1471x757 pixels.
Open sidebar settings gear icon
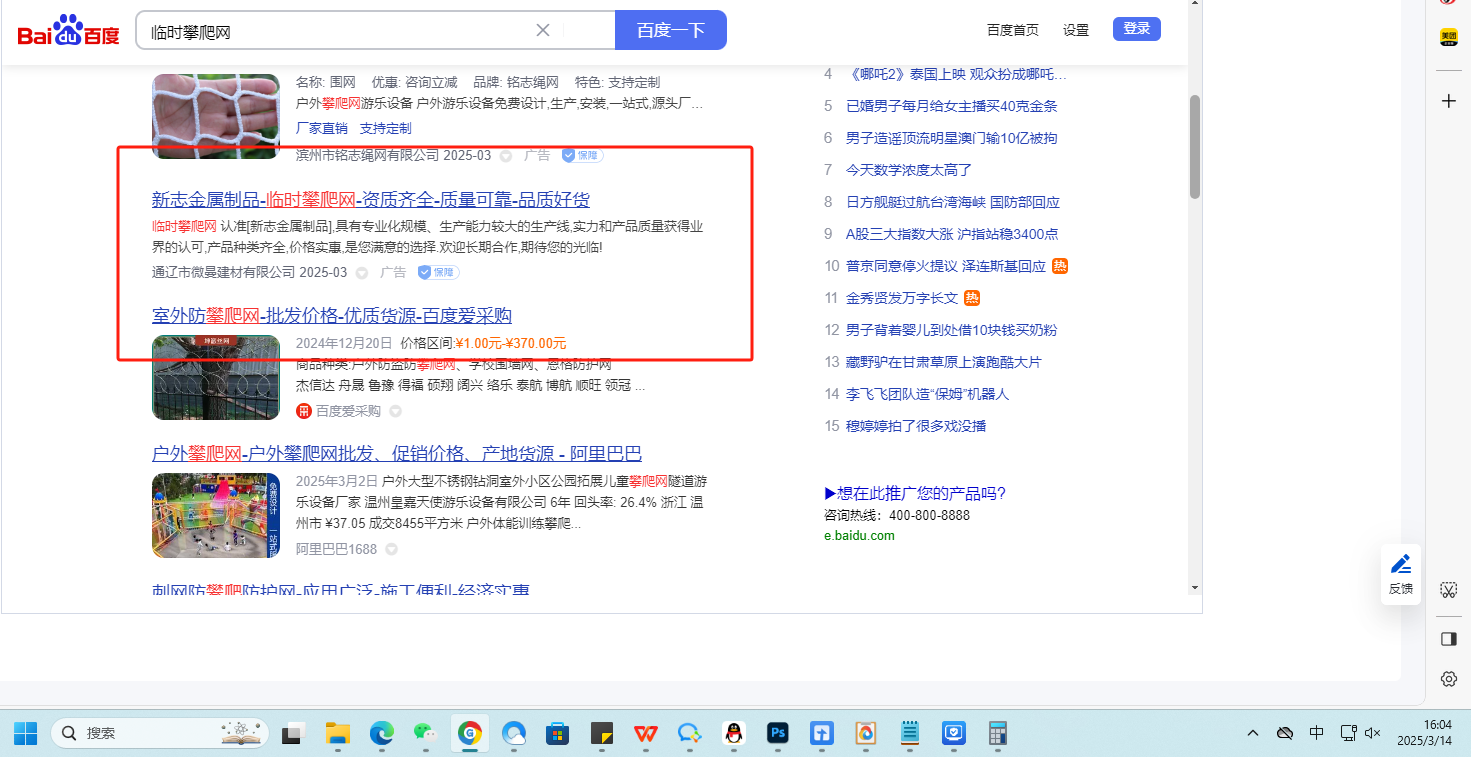tap(1448, 679)
